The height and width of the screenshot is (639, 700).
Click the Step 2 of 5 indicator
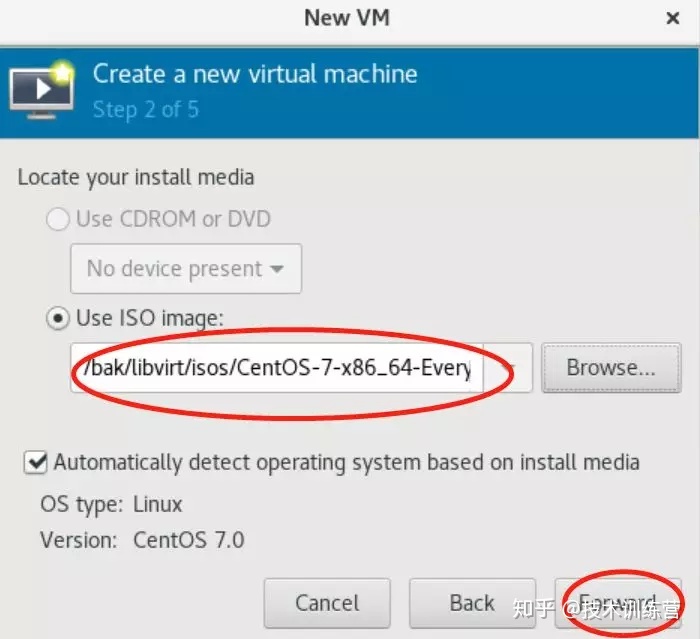146,110
